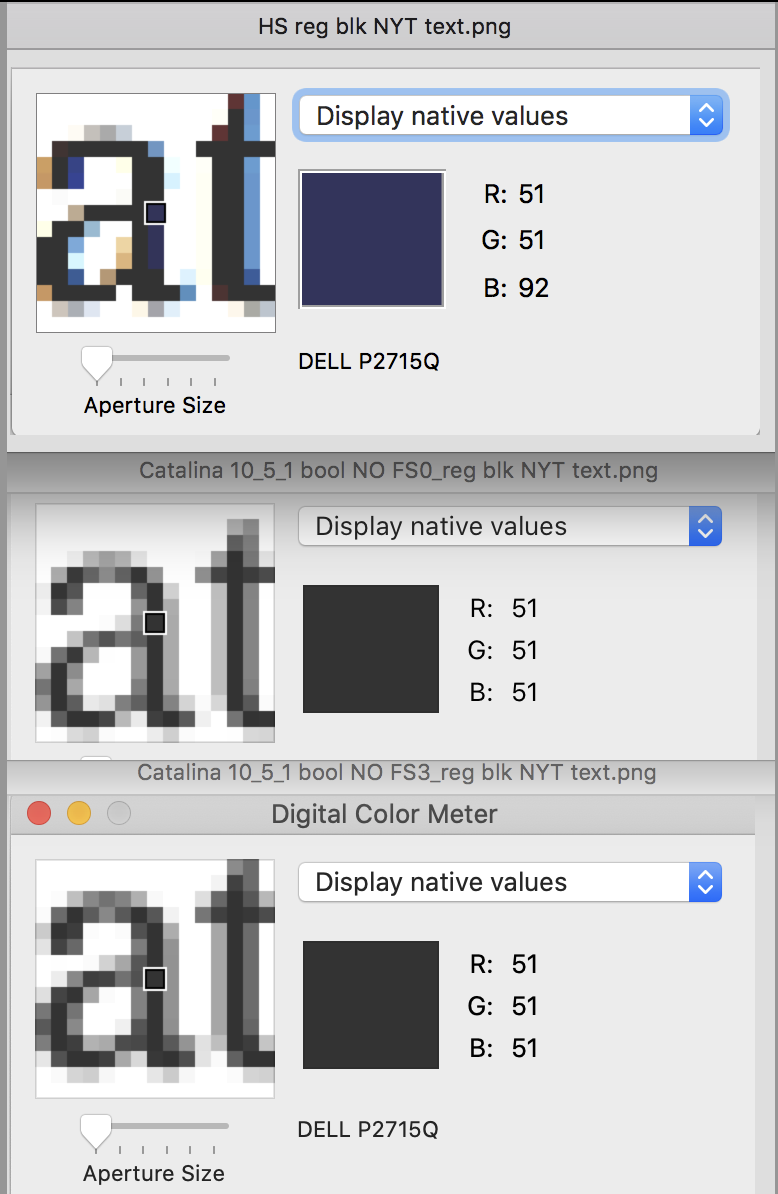778x1194 pixels.
Task: Click the 'FS3_reg blk NYT text.png' title bar
Action: [397, 773]
